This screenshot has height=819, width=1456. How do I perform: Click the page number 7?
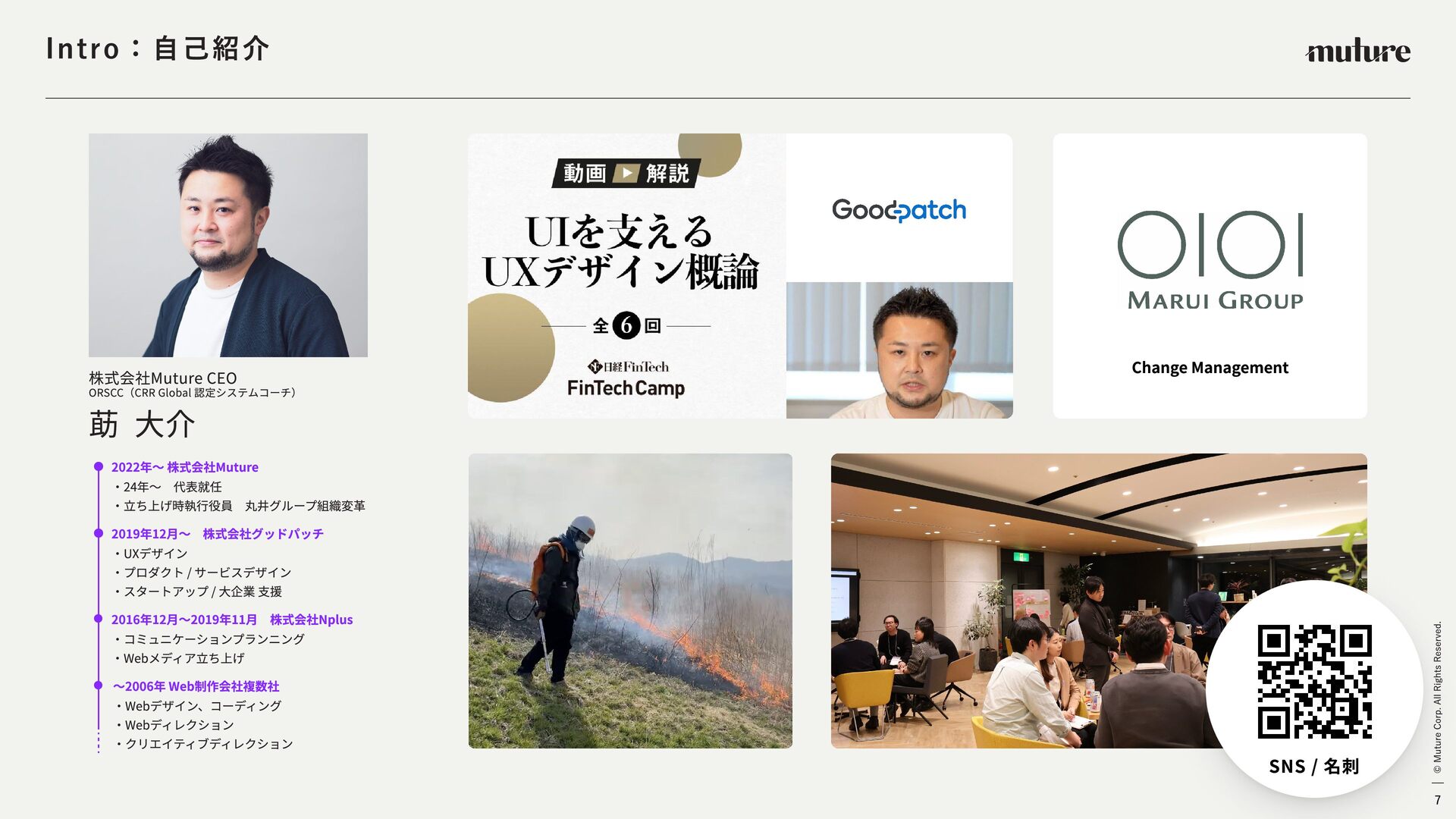point(1437,800)
